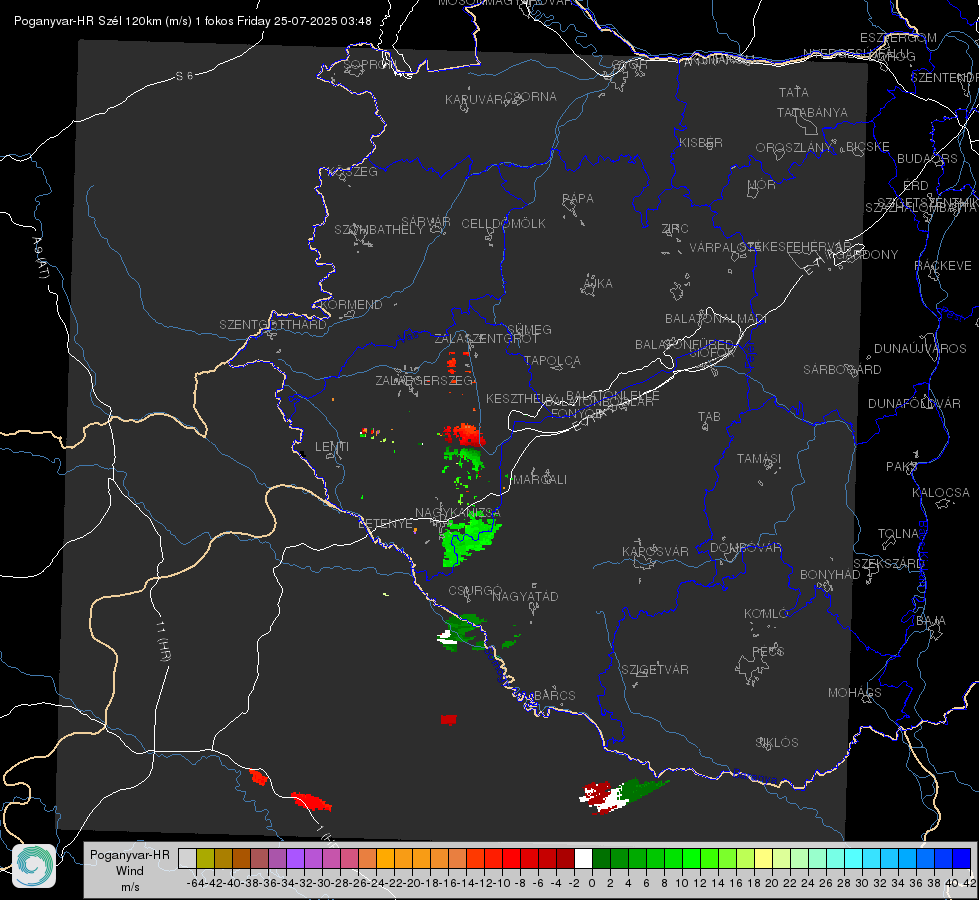Click the KISBER city label

click(x=701, y=142)
